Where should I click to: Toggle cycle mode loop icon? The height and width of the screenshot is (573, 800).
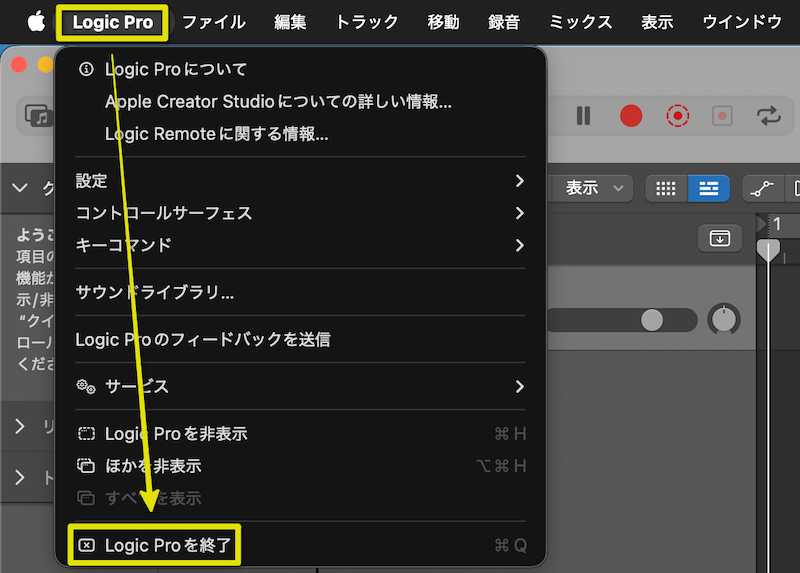click(x=768, y=116)
